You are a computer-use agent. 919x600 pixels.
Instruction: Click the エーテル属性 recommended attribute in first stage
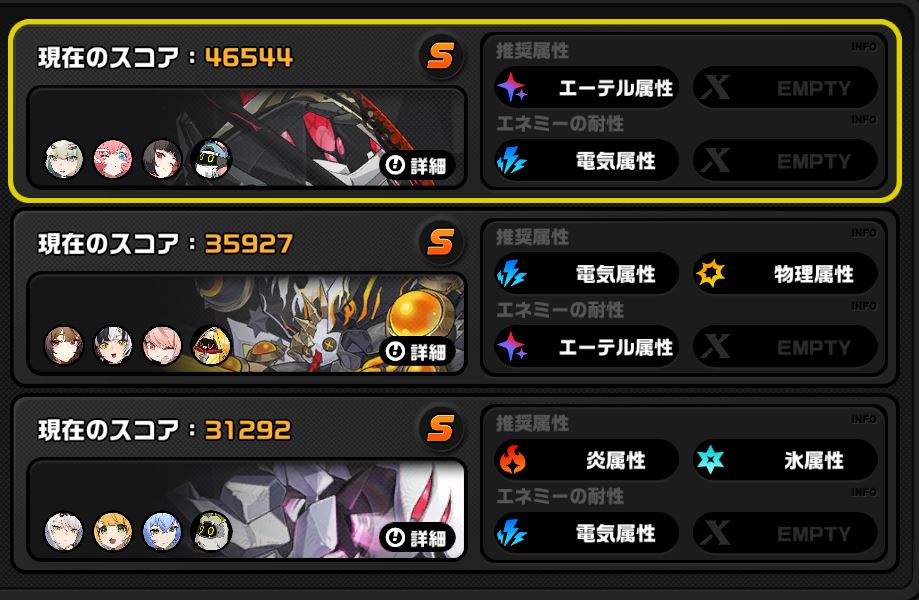click(x=587, y=88)
